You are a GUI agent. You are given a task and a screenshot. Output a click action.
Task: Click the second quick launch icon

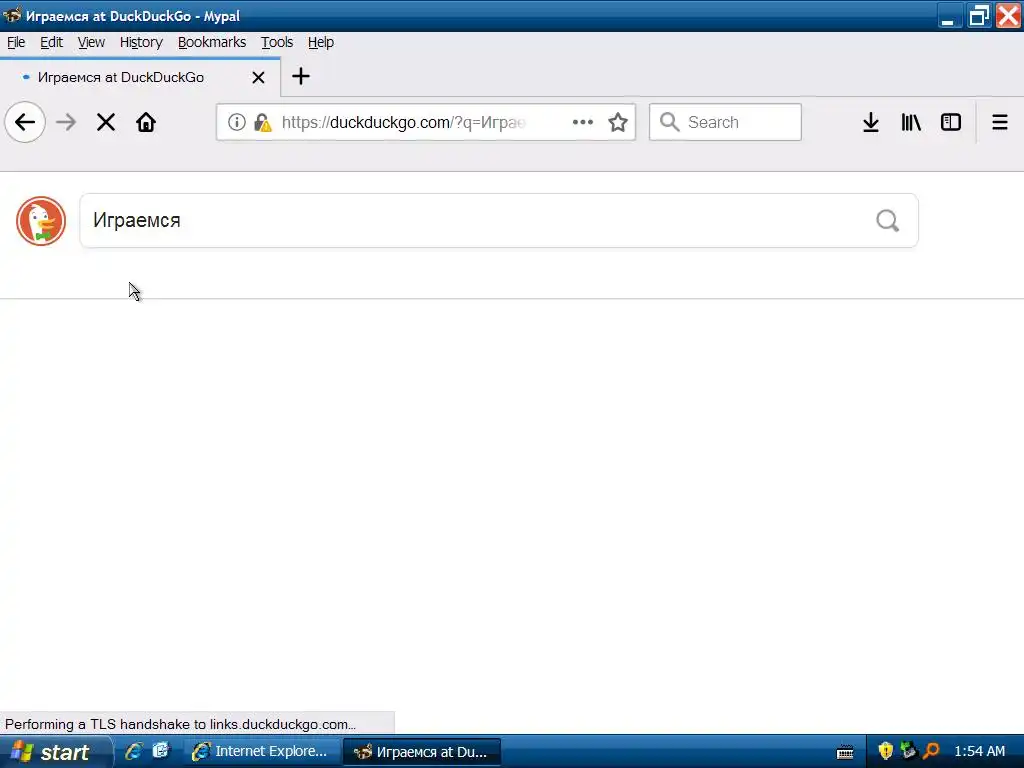pos(161,751)
